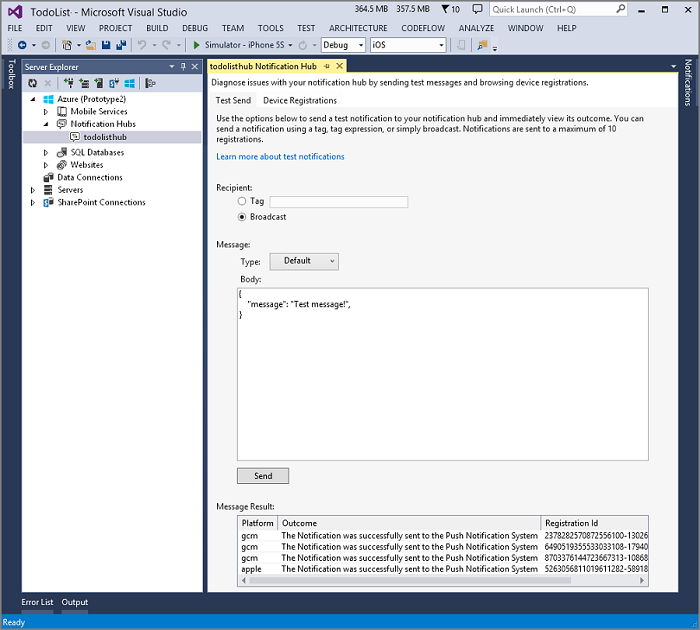Click the Message Result horizontal scrollbar
Image resolution: width=700 pixels, height=630 pixels.
pos(410,580)
